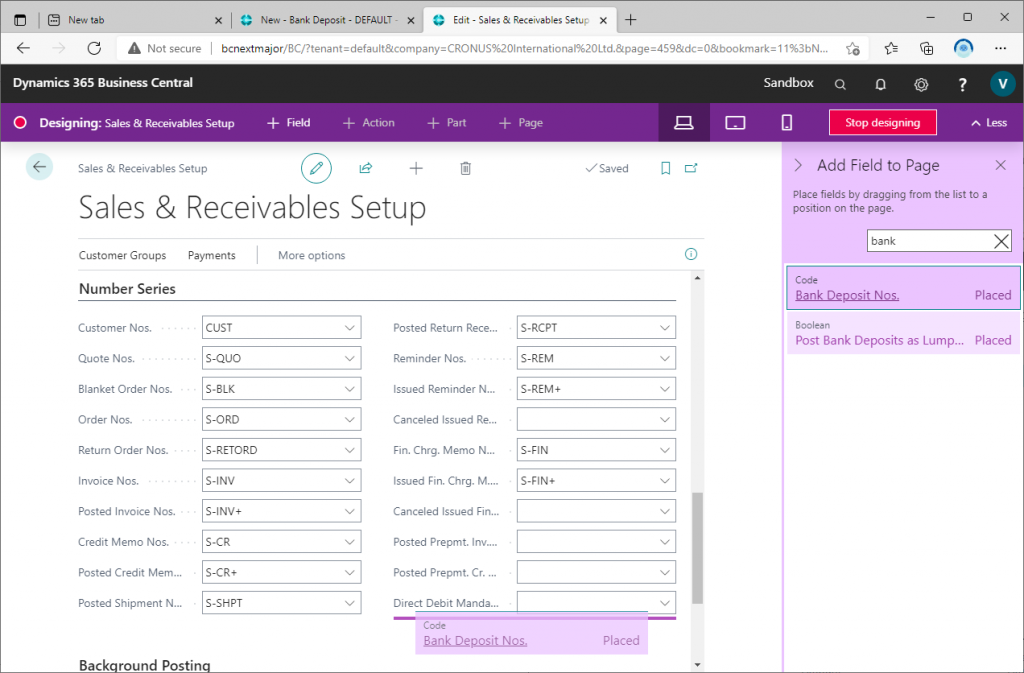The height and width of the screenshot is (673, 1024).
Task: Expand the Reminder Nos. dropdown
Action: pos(664,358)
